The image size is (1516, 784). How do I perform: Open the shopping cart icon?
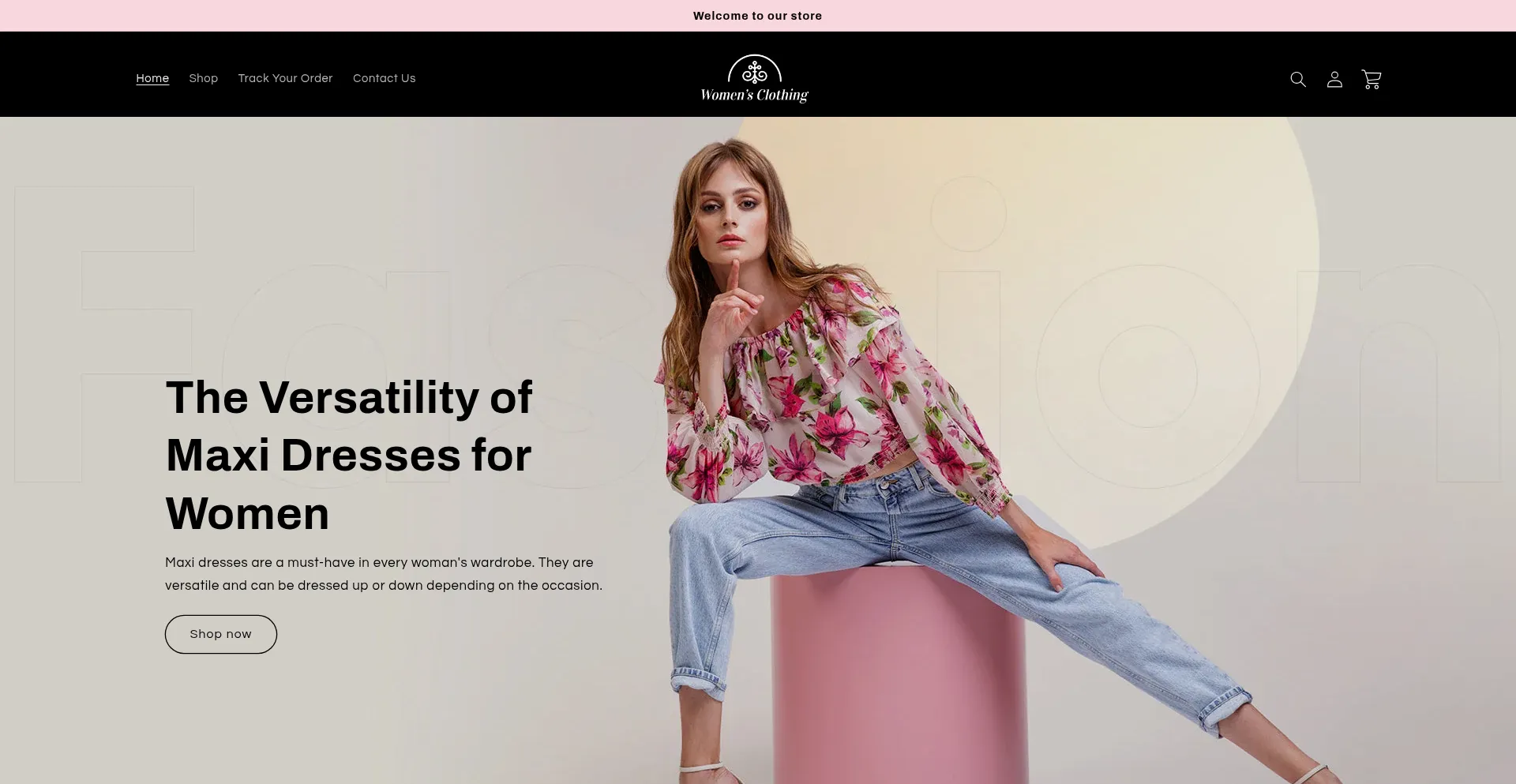[x=1372, y=79]
